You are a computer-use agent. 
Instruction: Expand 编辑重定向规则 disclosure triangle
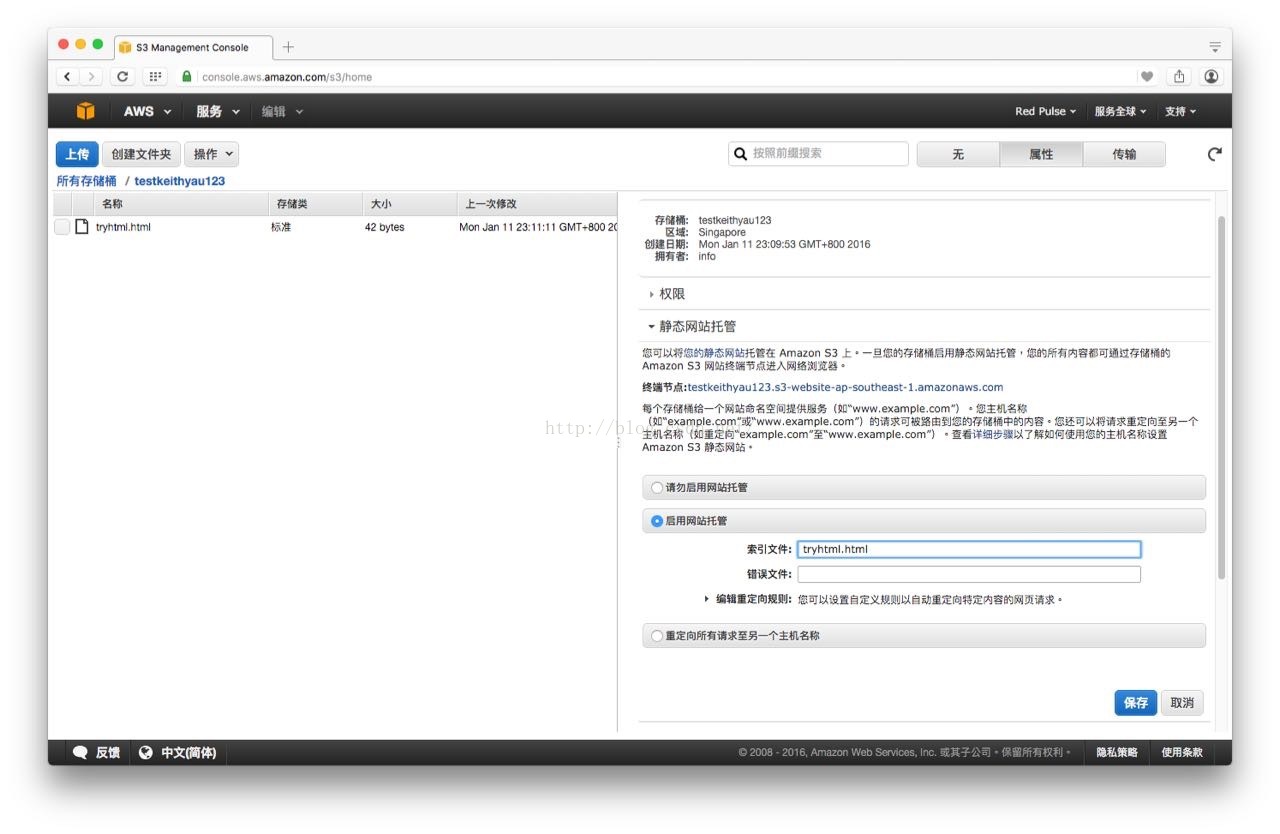707,600
